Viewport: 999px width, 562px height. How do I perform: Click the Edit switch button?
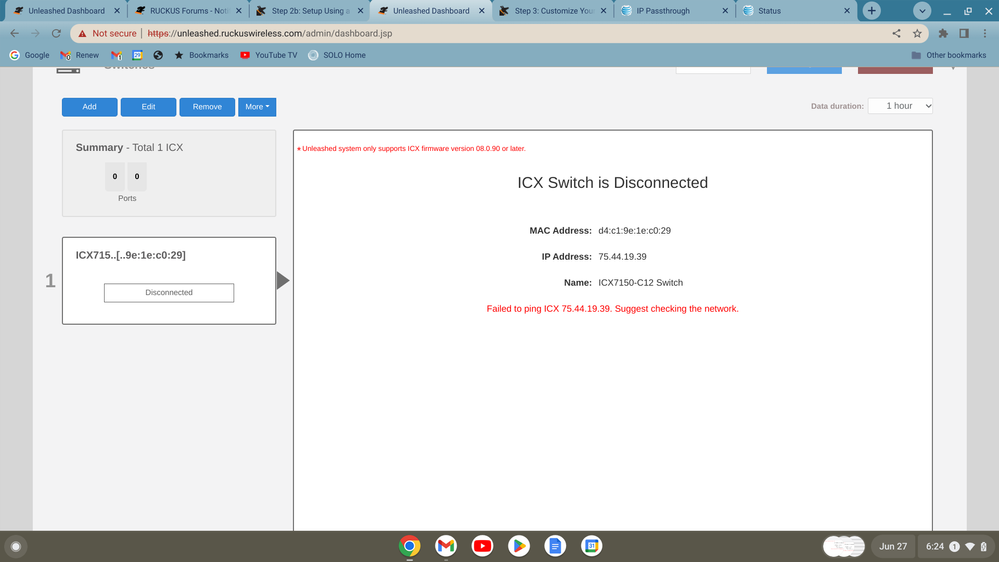pyautogui.click(x=148, y=107)
